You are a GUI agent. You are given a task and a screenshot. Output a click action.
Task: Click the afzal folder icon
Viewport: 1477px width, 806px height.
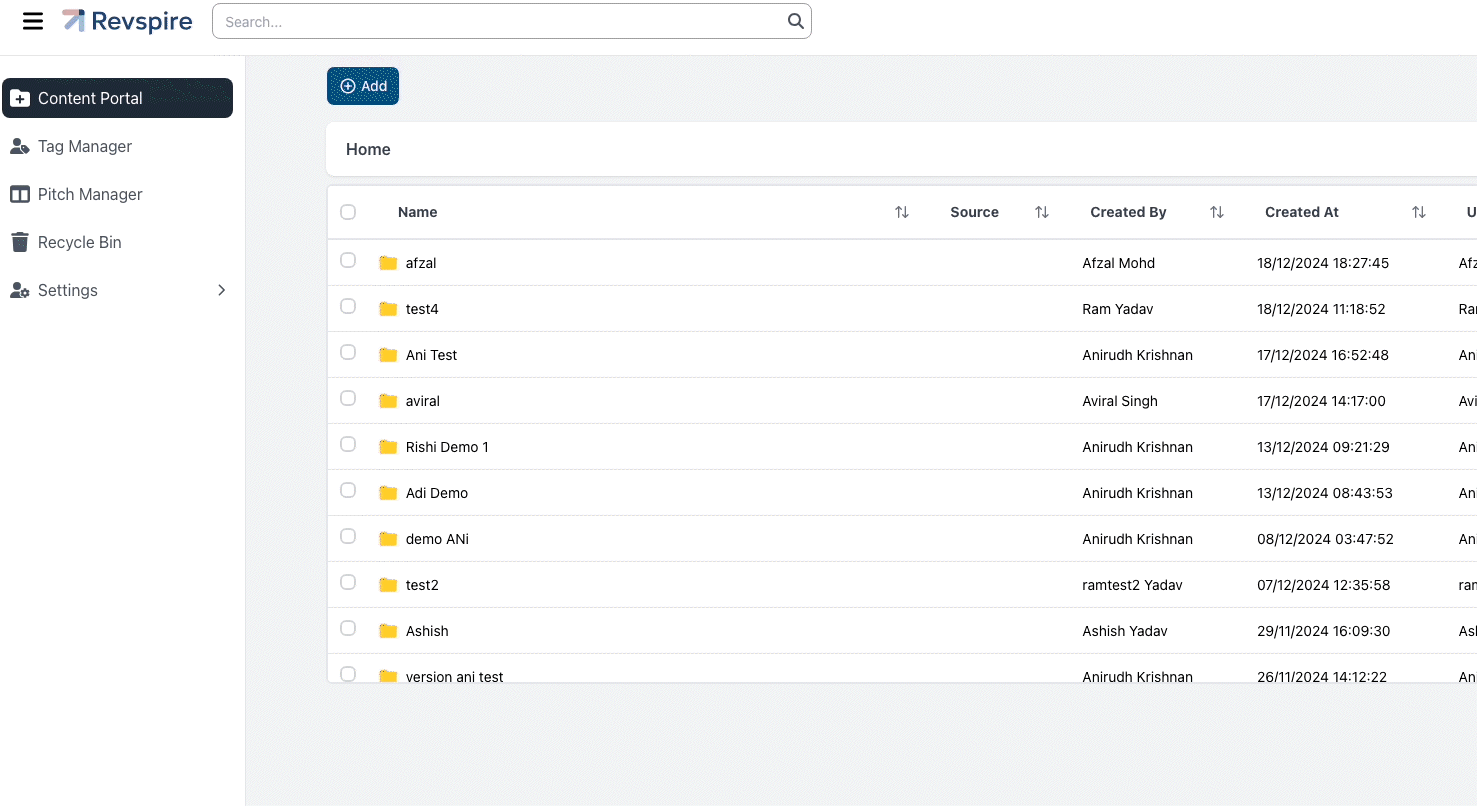(388, 263)
